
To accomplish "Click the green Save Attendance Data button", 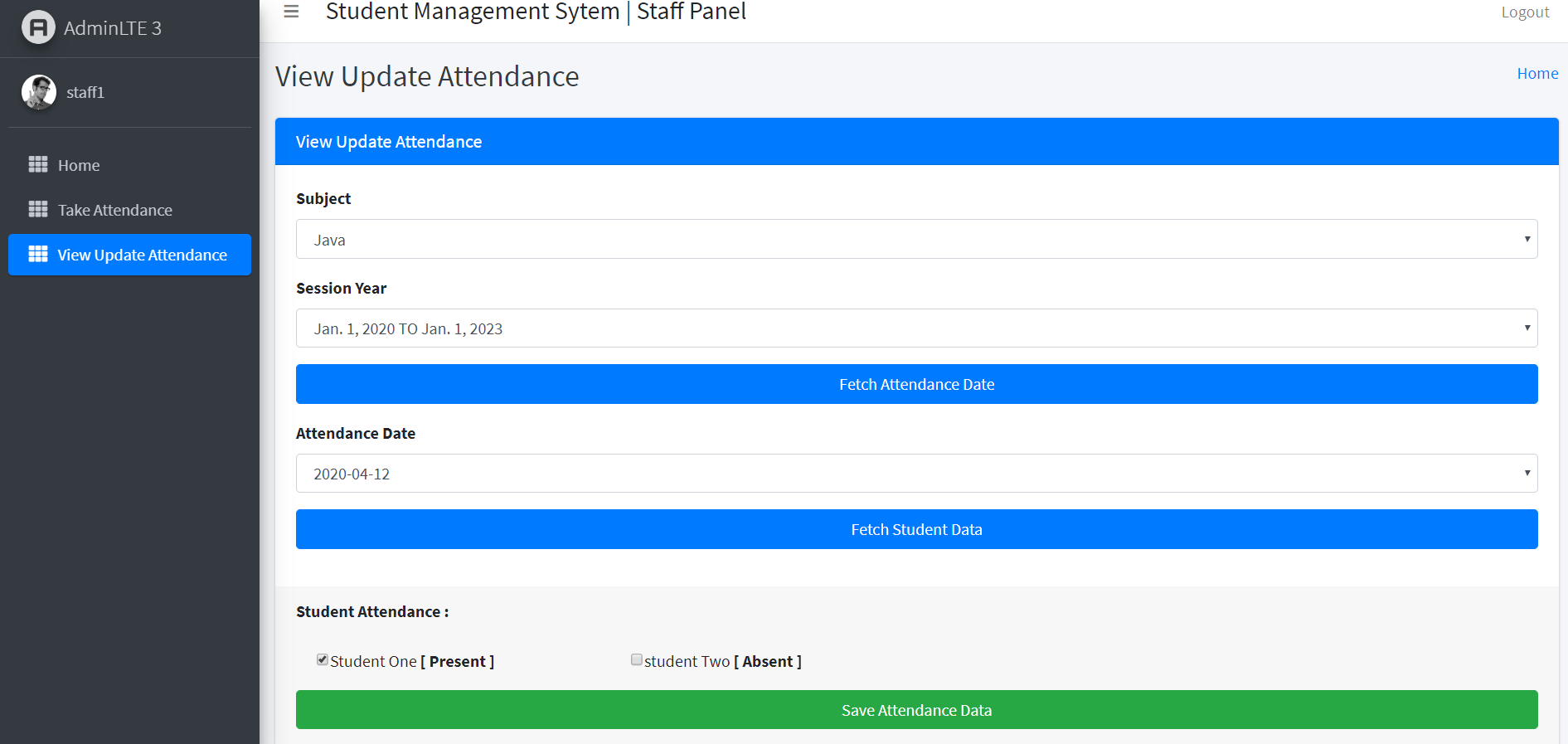I will 916,710.
